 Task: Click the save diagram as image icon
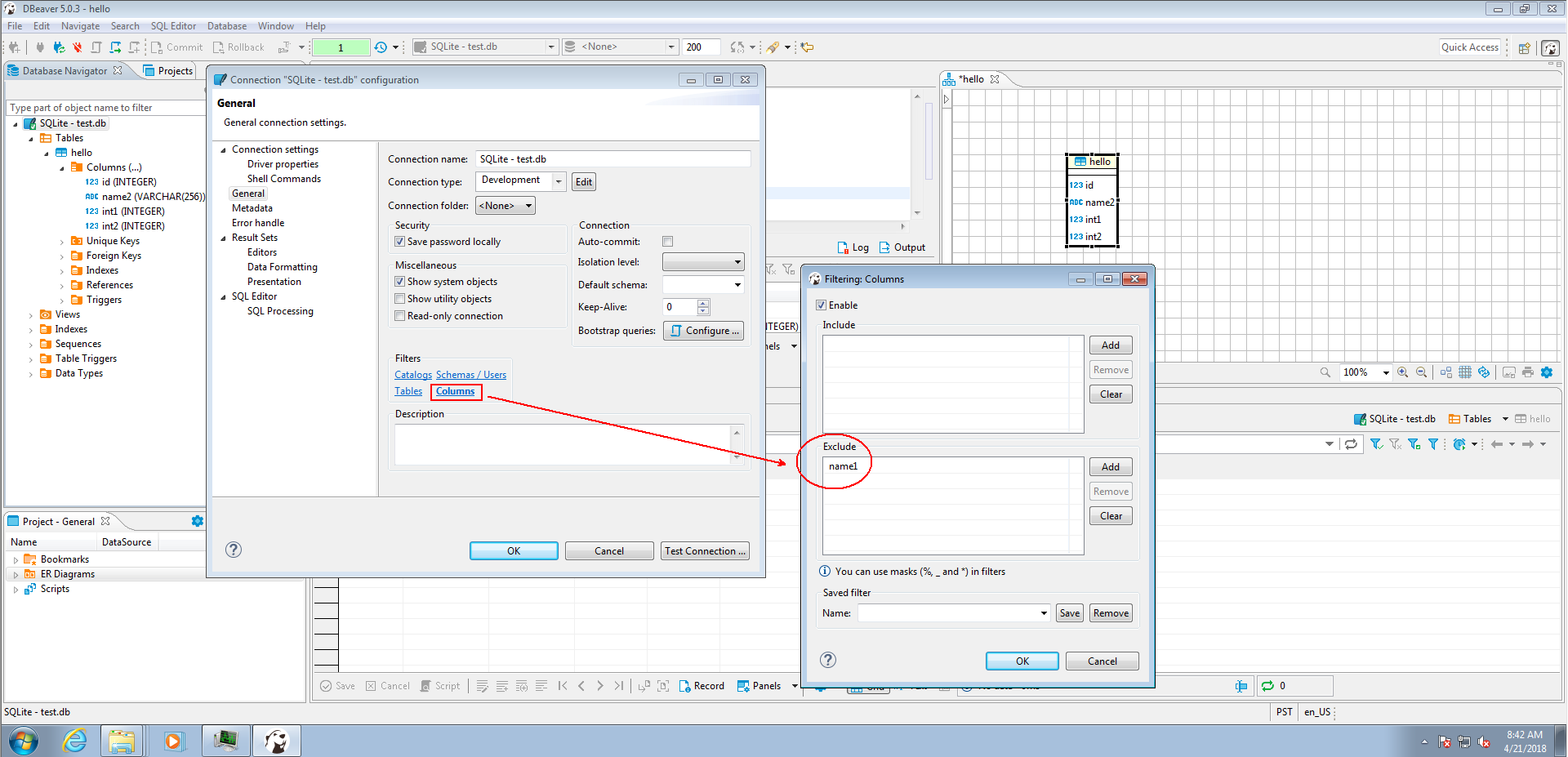click(x=1509, y=372)
